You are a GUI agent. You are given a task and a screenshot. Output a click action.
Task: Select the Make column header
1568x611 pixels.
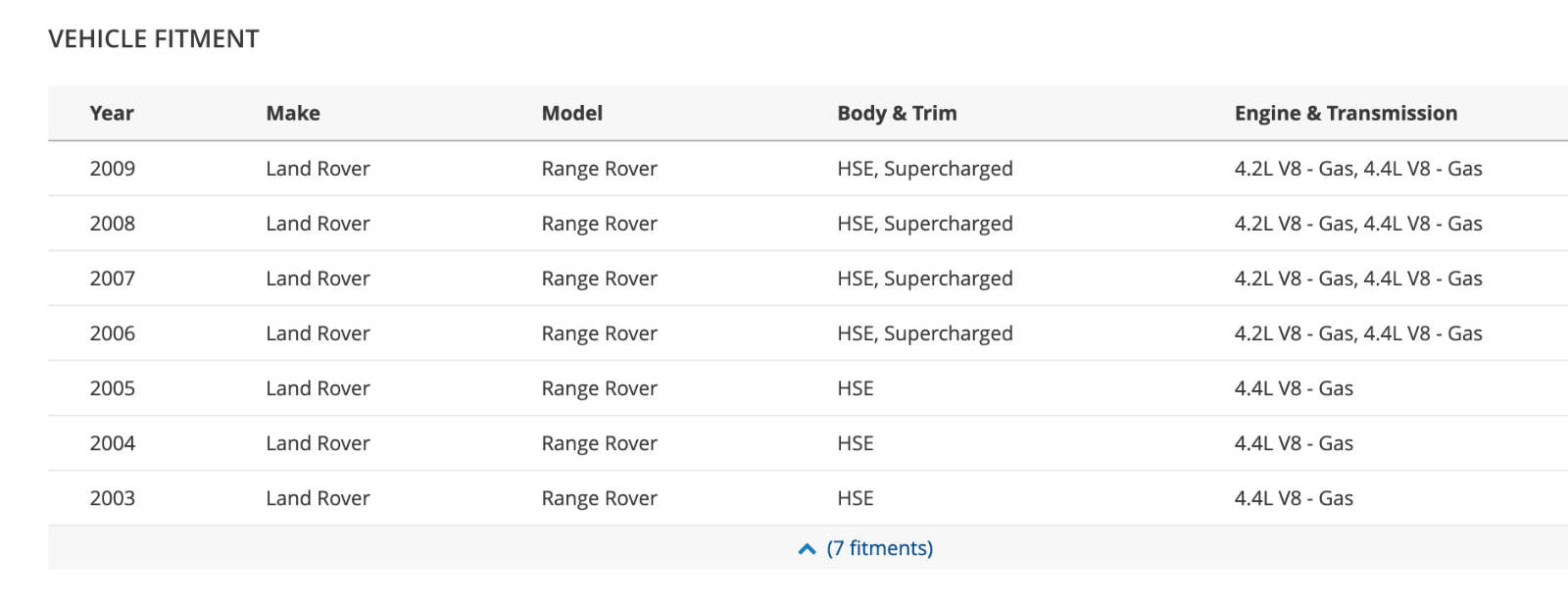(293, 113)
